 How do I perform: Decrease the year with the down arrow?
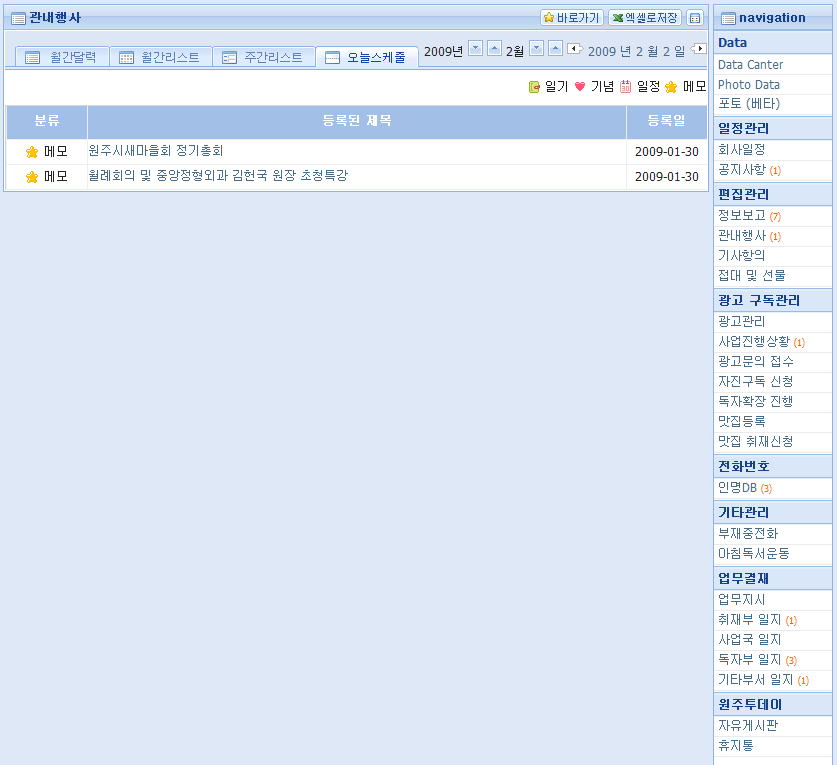(475, 48)
